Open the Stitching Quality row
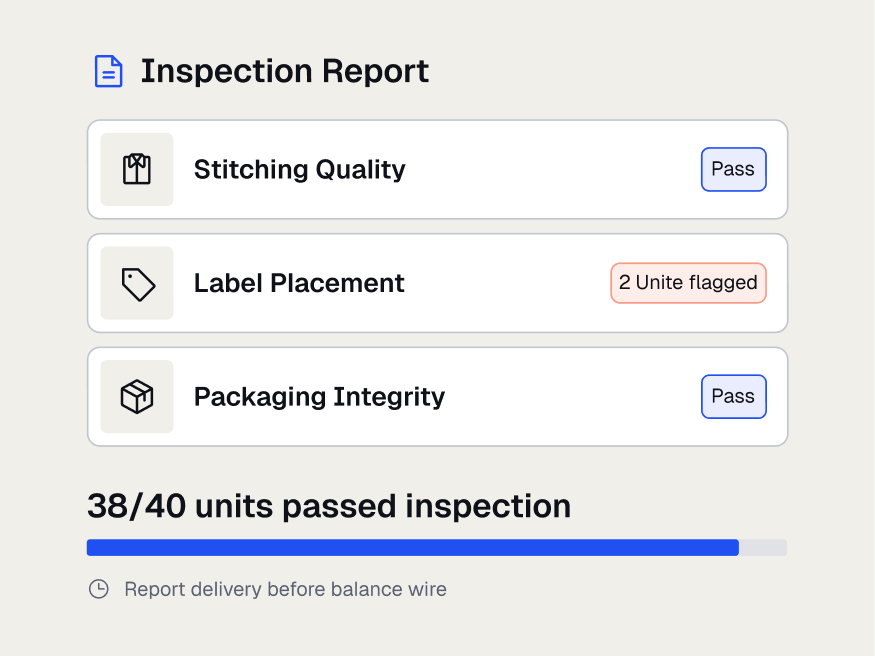Image resolution: width=875 pixels, height=656 pixels. pos(438,169)
